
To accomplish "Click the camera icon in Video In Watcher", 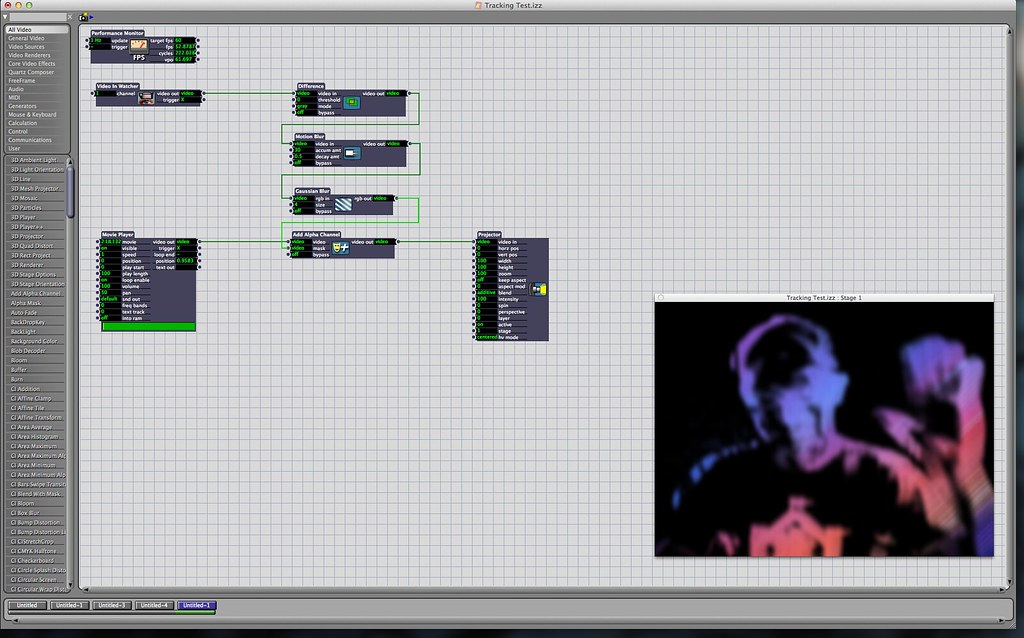I will click(146, 97).
